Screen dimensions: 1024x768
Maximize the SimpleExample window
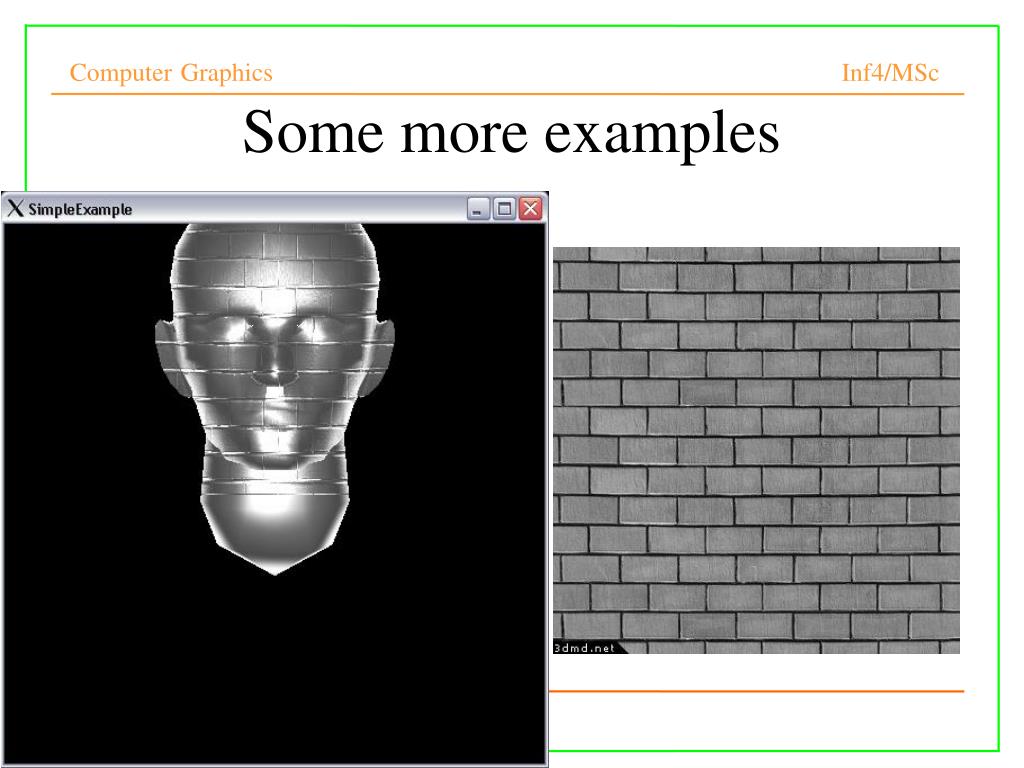click(504, 209)
